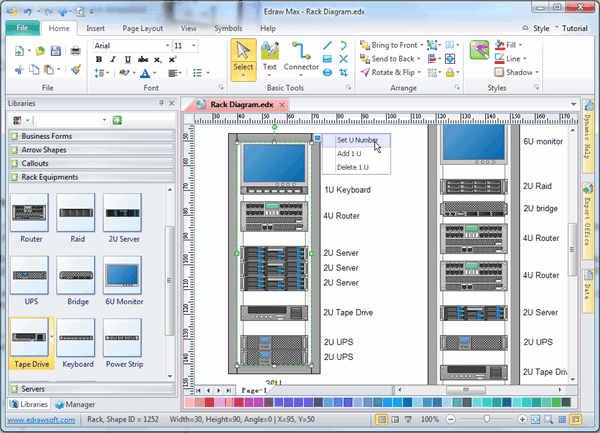Toggle Bold text formatting
The height and width of the screenshot is (433, 600).
[99, 59]
